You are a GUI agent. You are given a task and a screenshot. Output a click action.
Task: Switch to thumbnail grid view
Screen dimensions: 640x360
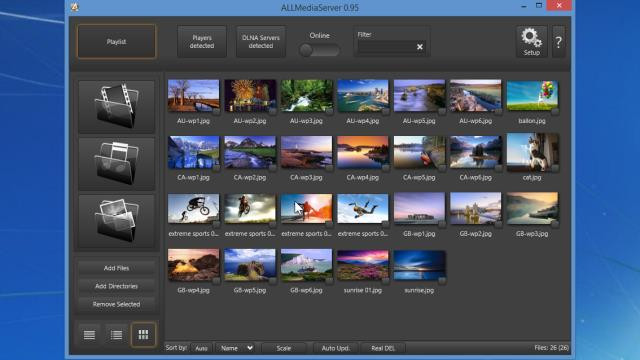pyautogui.click(x=143, y=335)
